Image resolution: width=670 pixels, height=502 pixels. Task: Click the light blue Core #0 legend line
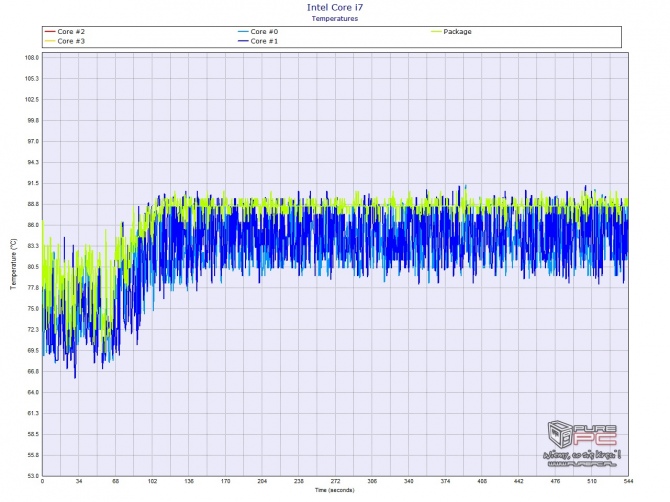coord(243,32)
